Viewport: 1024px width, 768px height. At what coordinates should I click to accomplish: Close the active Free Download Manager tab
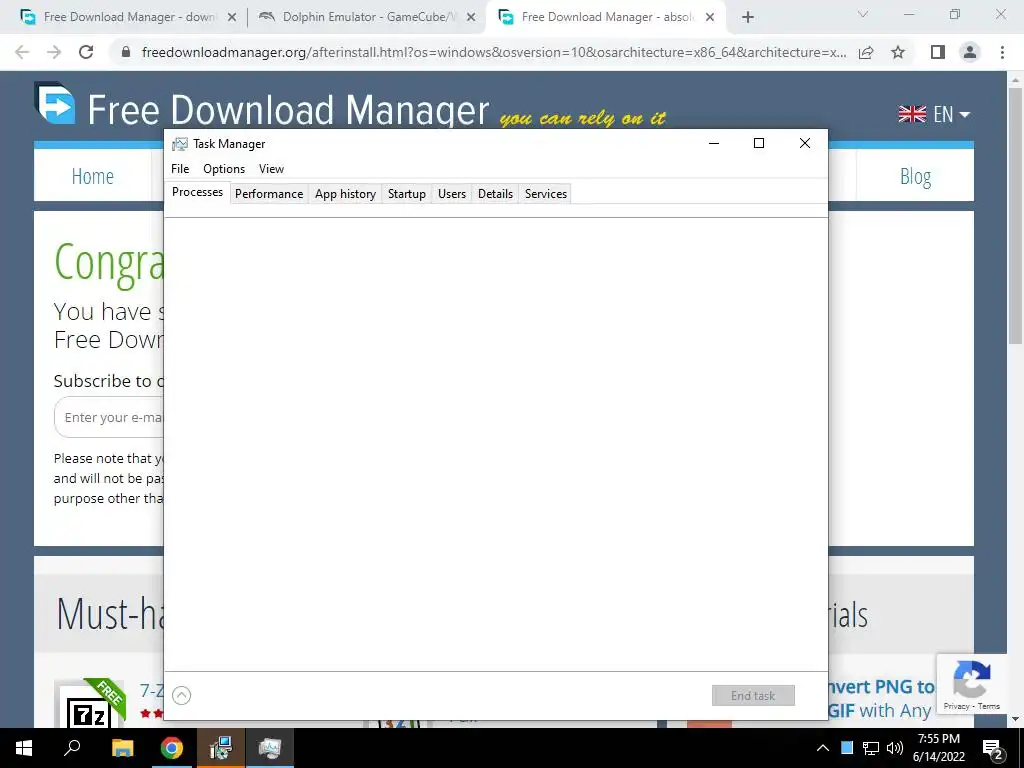pos(710,18)
